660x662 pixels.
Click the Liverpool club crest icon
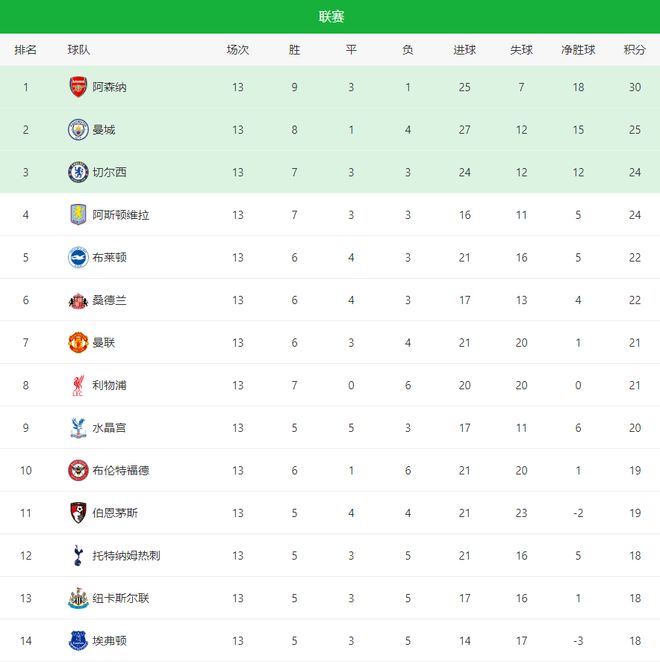tap(78, 385)
